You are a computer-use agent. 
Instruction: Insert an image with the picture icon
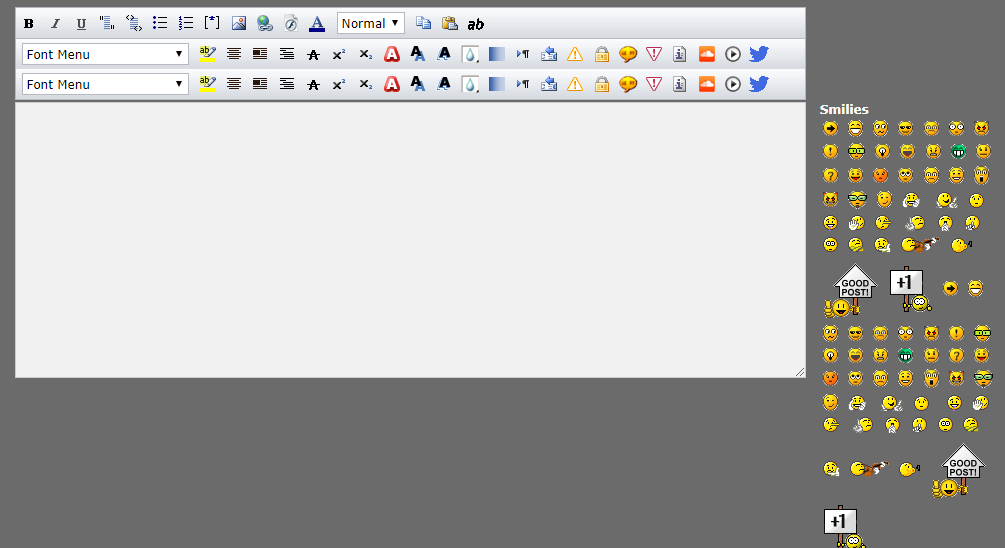238,24
